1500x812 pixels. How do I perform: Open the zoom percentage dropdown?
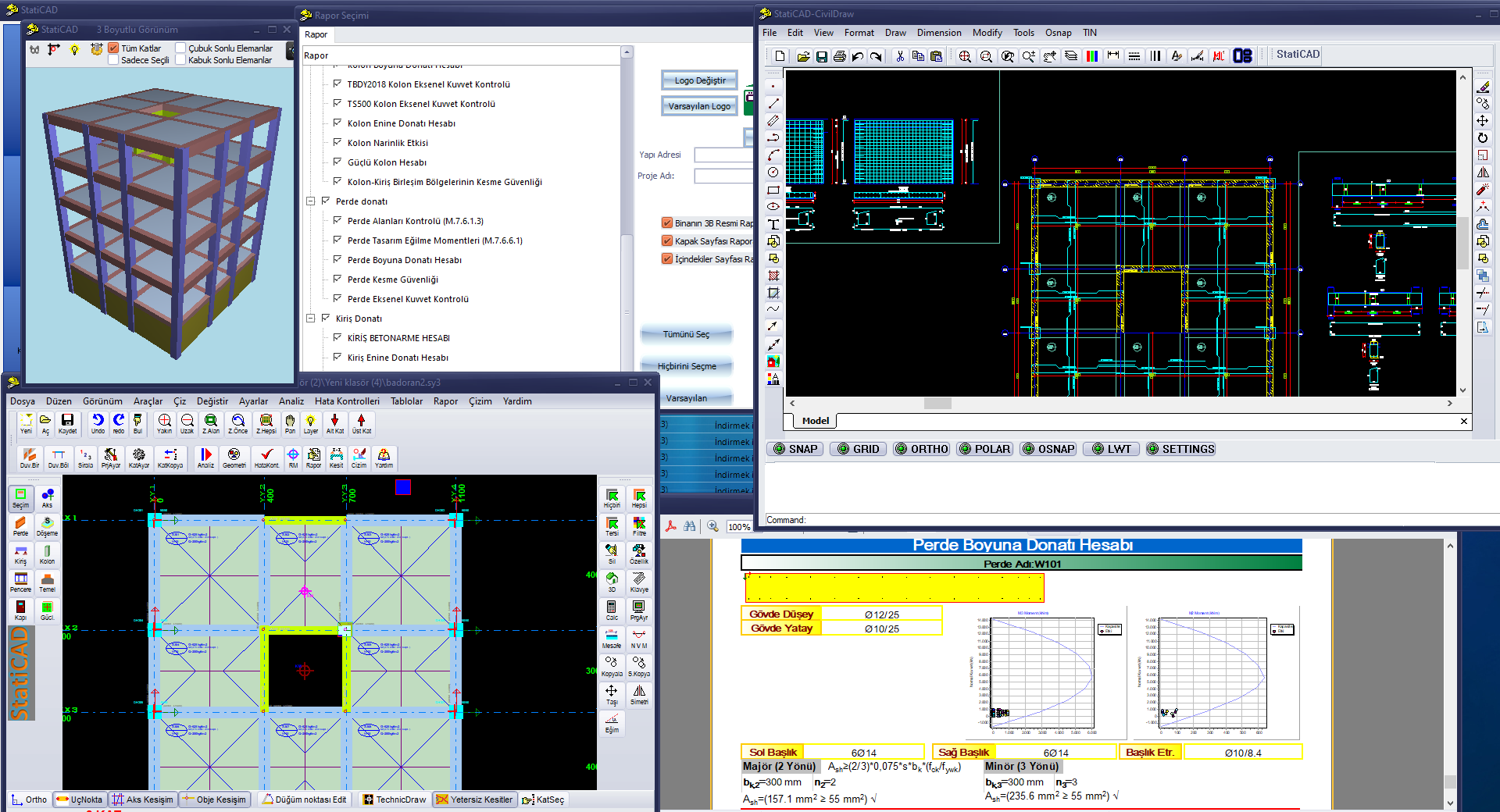[x=739, y=527]
